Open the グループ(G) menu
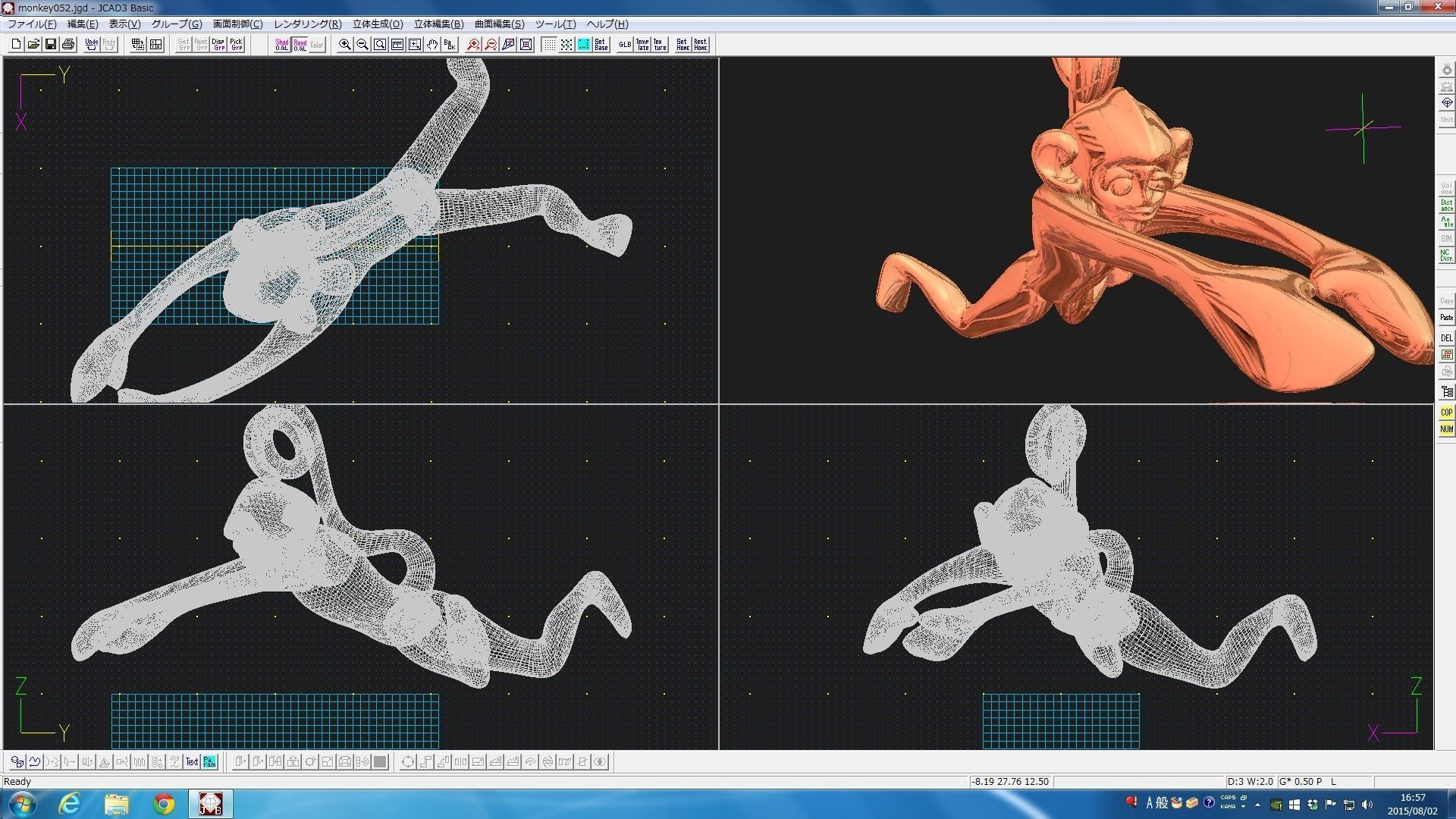This screenshot has height=819, width=1456. click(177, 24)
